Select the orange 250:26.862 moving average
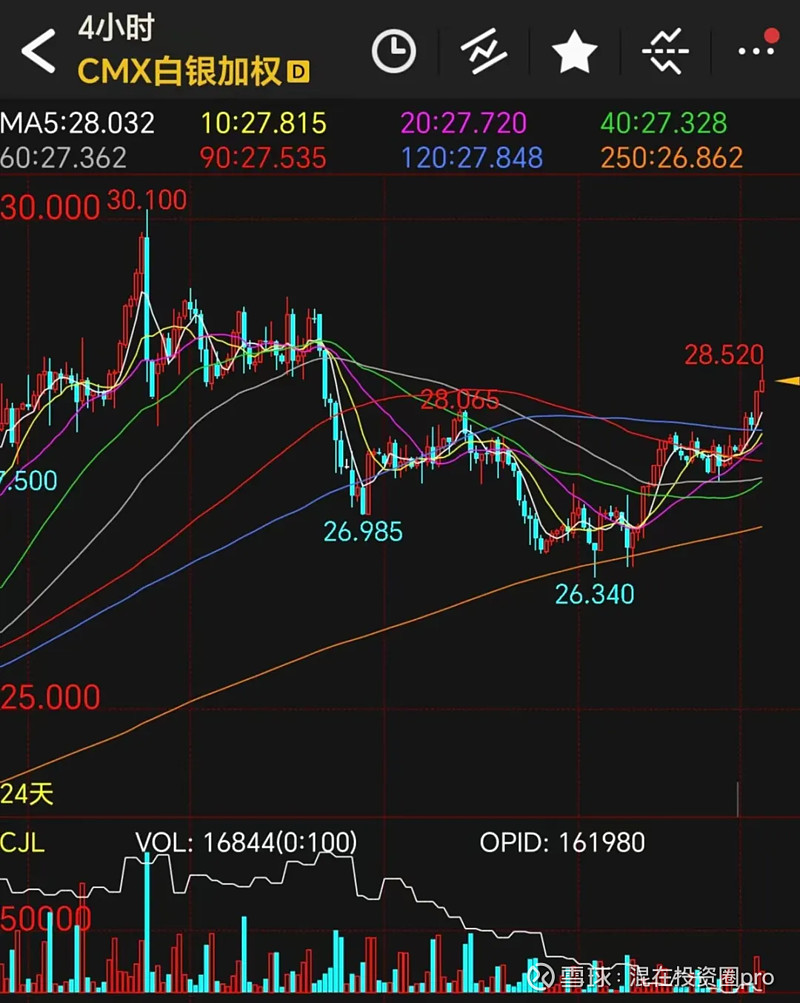This screenshot has width=800, height=1003. pos(672,158)
